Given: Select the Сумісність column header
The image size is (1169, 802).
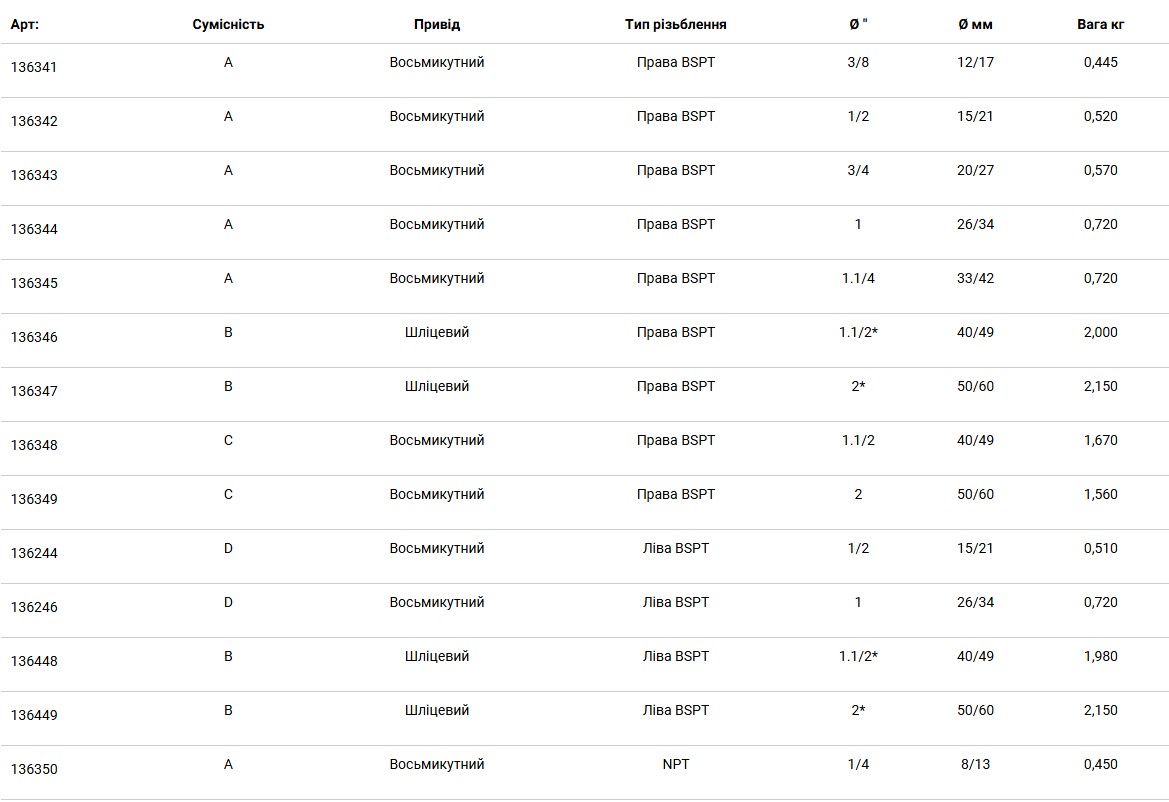Looking at the screenshot, I should 228,25.
